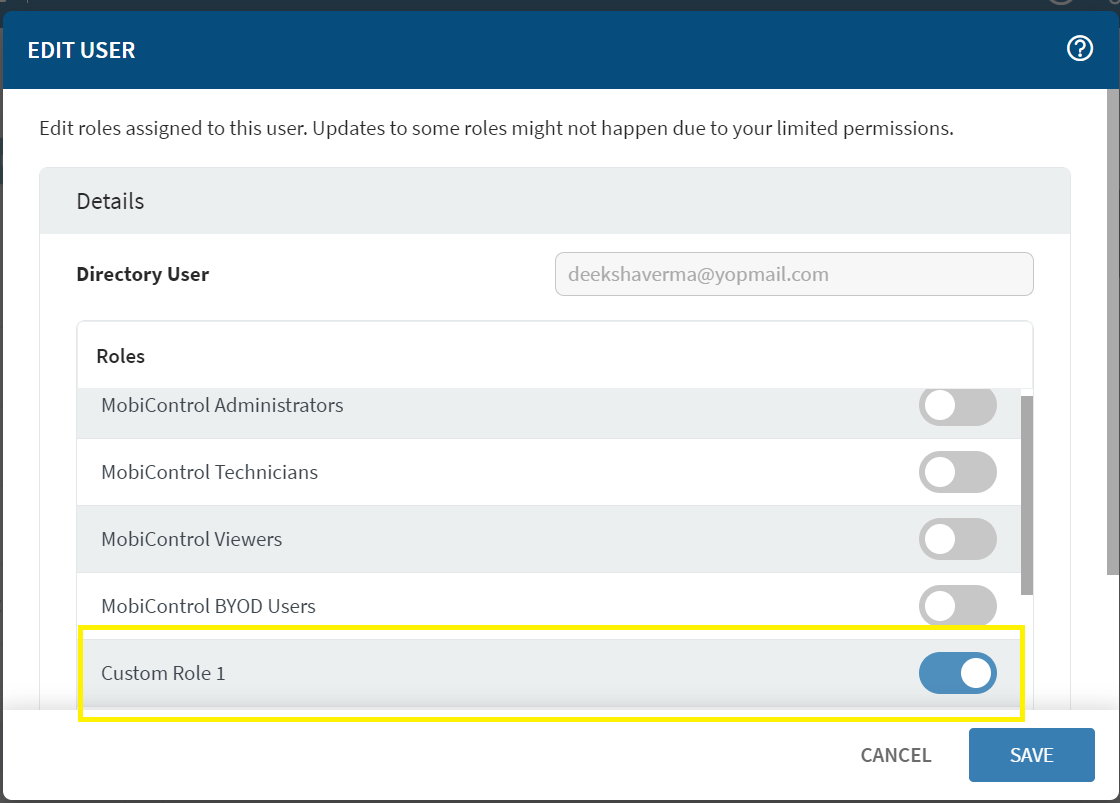Switch on MobiControl BYOD Users toggle
1120x803 pixels.
957,605
